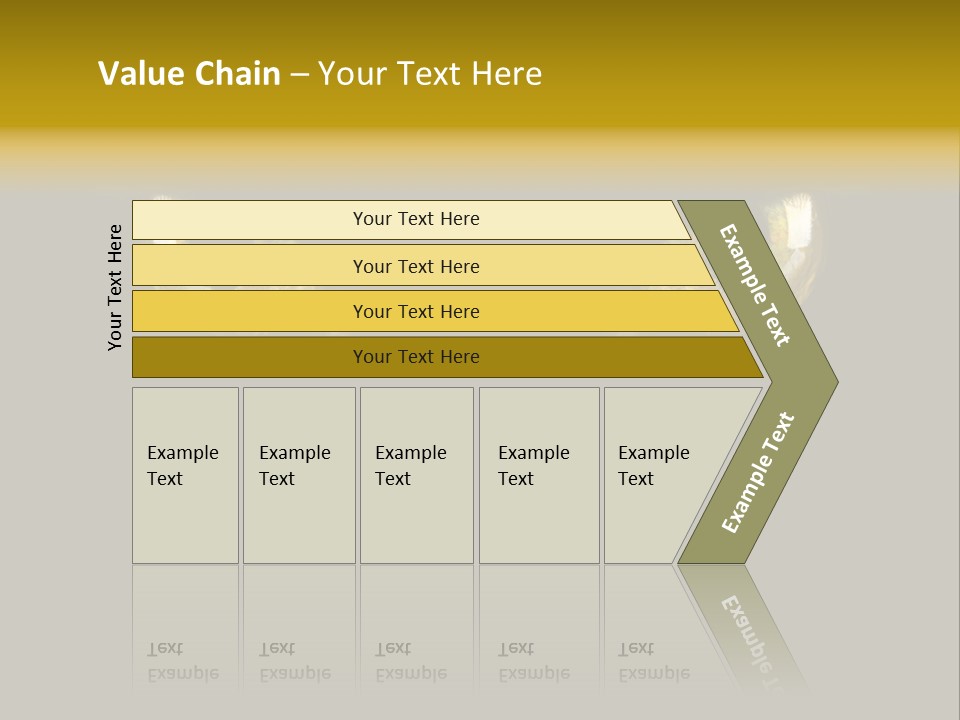Image resolution: width=960 pixels, height=720 pixels.
Task: Click reflected Example Text under first box
Action: [x=182, y=662]
